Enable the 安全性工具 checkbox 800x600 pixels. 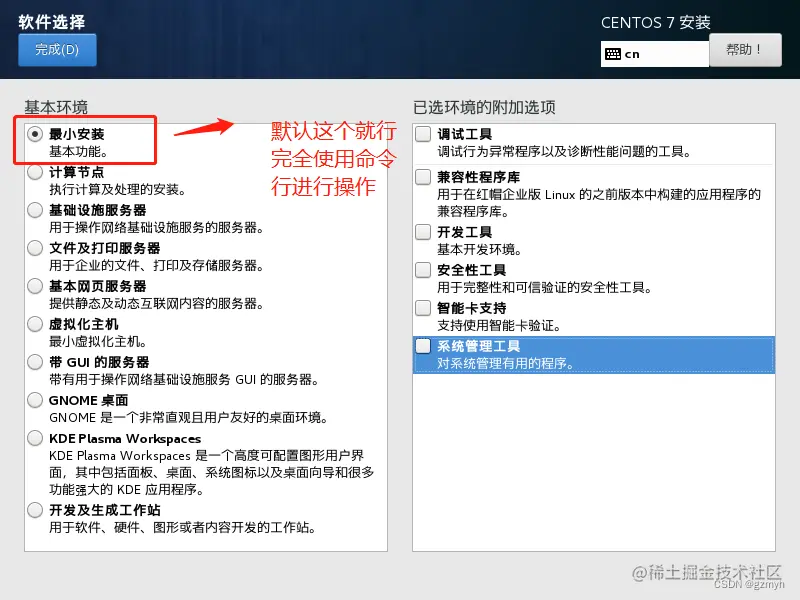(423, 270)
